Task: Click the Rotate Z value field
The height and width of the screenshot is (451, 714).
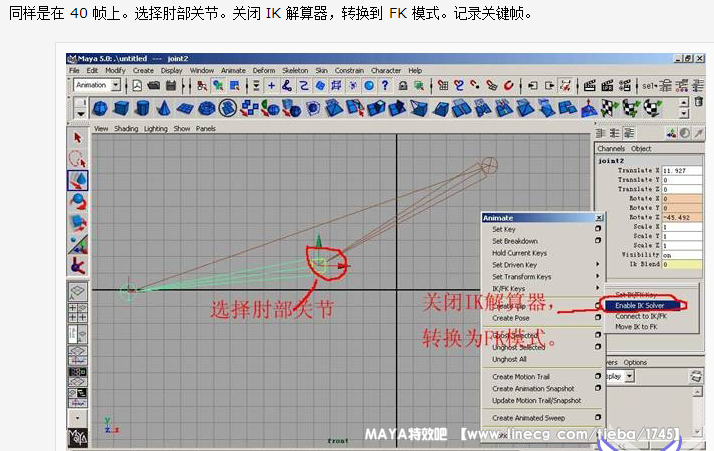Action: pos(682,217)
